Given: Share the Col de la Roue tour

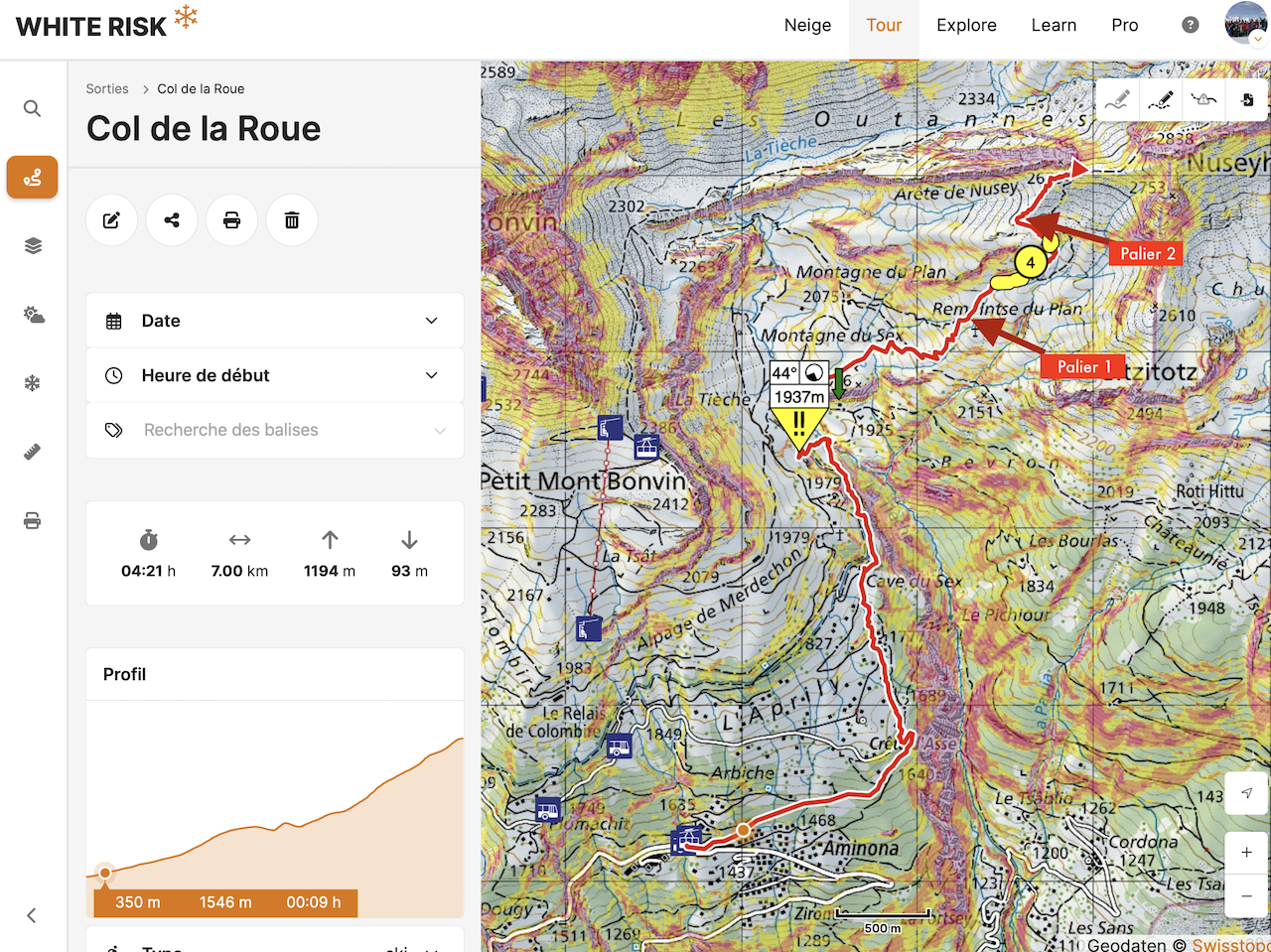Looking at the screenshot, I should pyautogui.click(x=172, y=220).
